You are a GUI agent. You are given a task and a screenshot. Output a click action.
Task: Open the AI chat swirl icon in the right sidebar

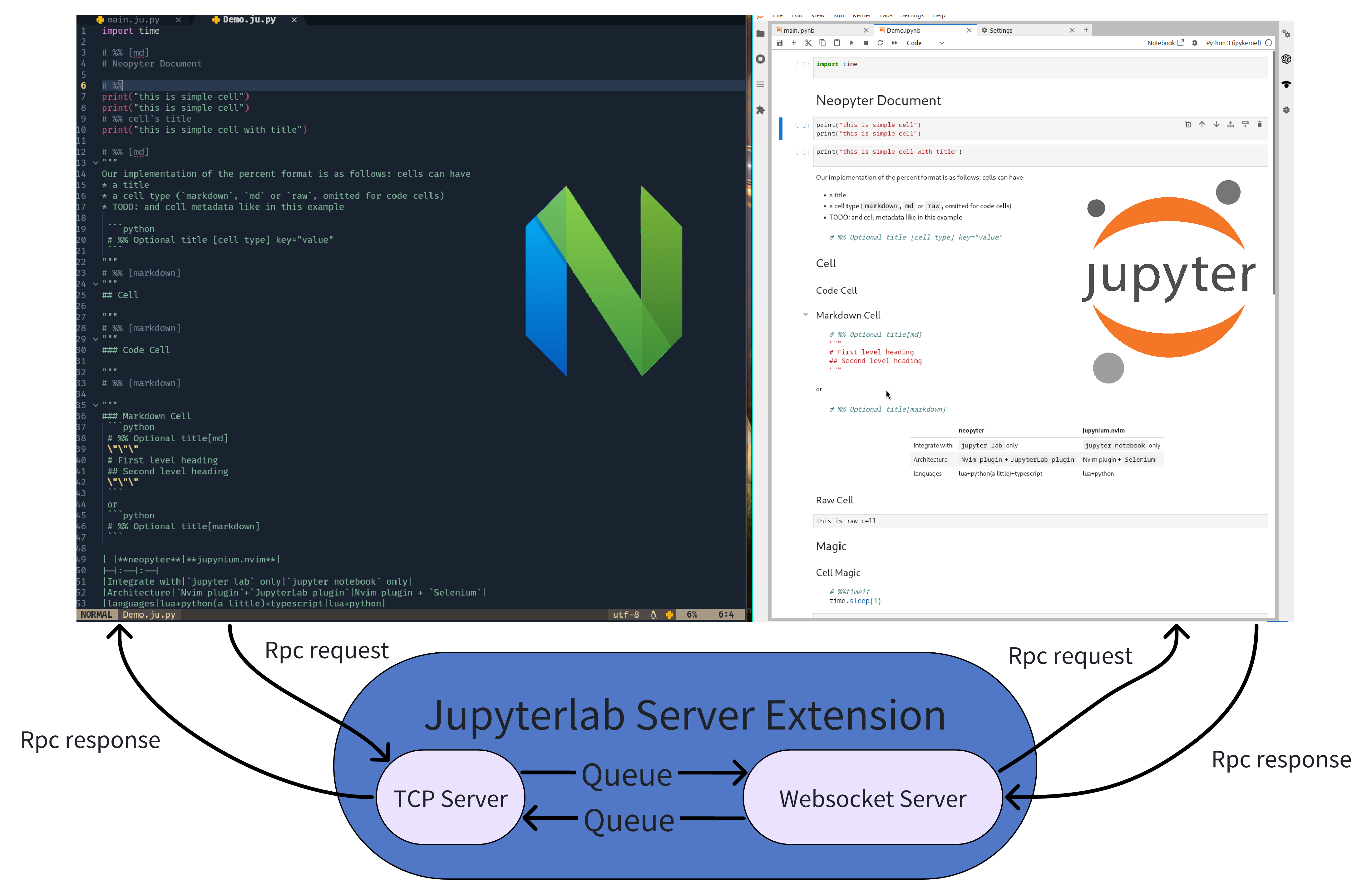(1286, 59)
